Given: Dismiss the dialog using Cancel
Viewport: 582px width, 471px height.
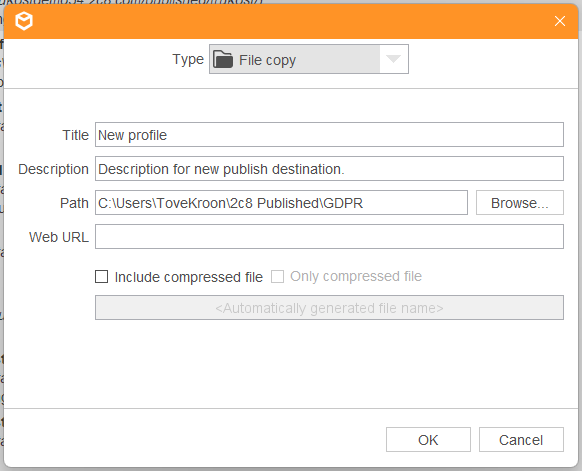Looking at the screenshot, I should coord(521,440).
